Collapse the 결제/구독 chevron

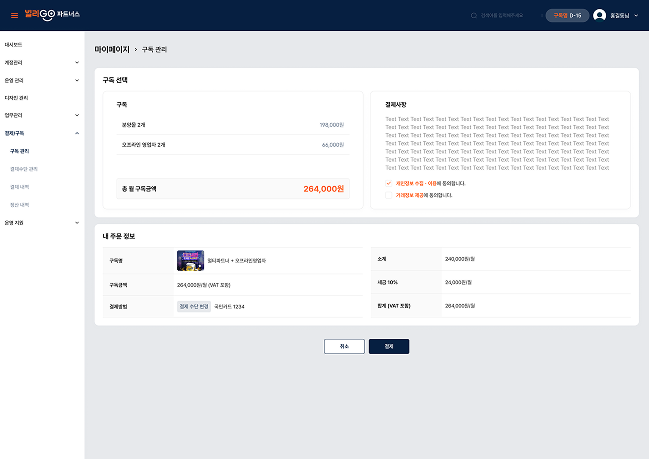(77, 133)
